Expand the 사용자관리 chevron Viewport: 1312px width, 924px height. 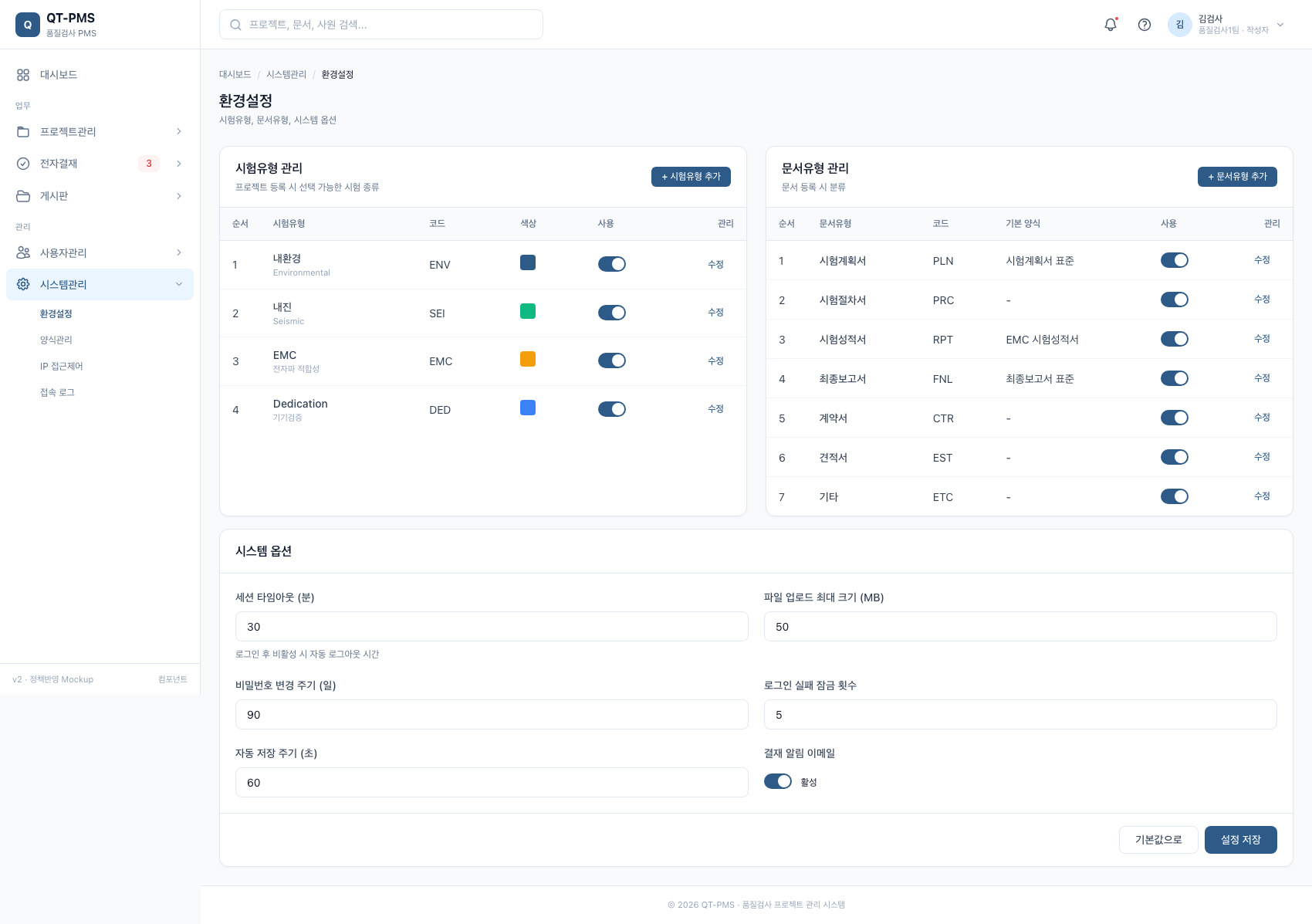(x=179, y=253)
